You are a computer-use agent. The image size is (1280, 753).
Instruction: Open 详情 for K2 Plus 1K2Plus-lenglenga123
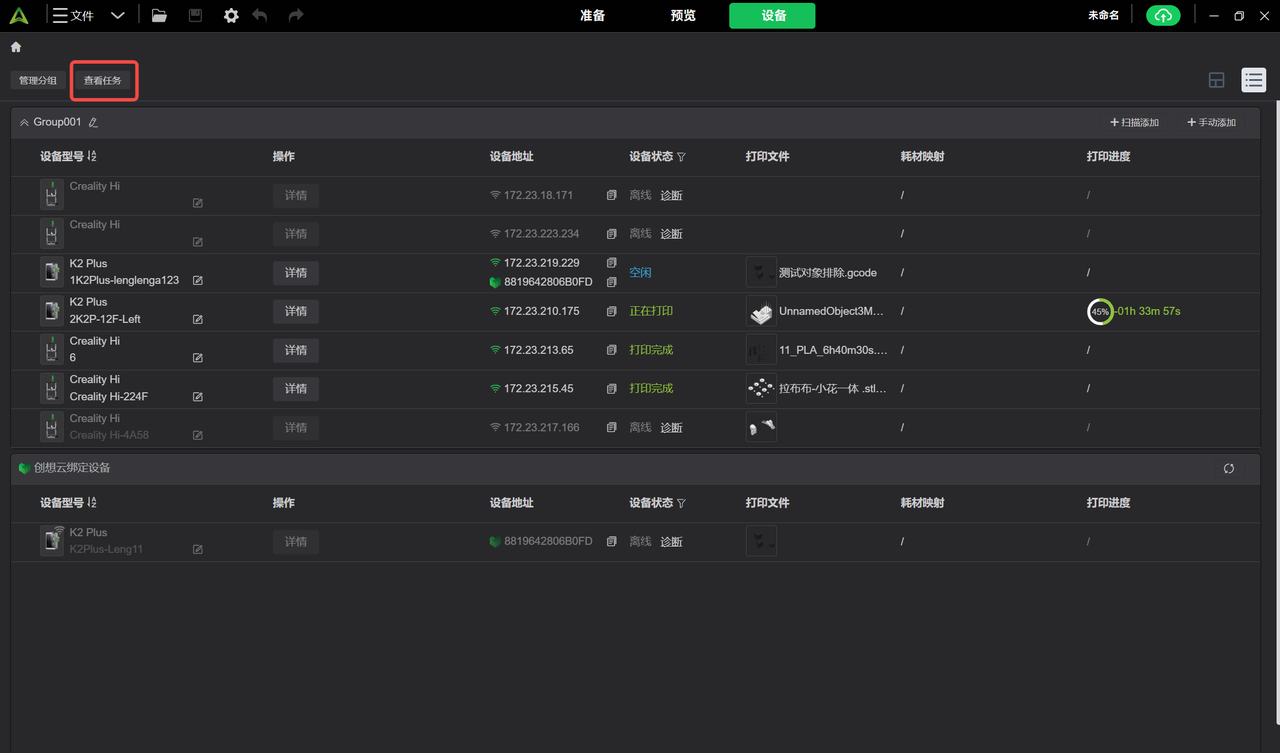(296, 272)
